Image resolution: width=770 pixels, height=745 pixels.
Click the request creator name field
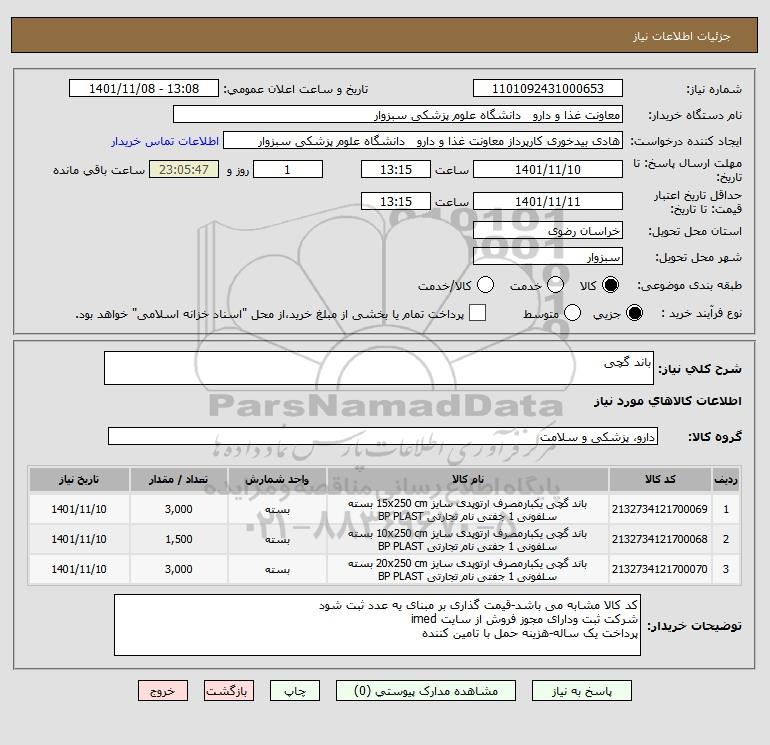(423, 141)
